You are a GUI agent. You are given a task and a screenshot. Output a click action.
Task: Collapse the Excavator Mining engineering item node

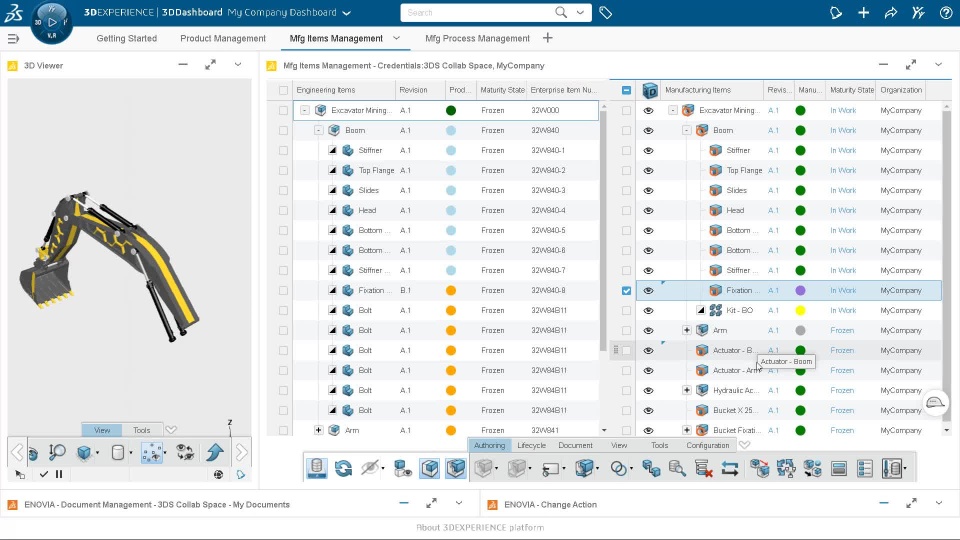click(304, 111)
